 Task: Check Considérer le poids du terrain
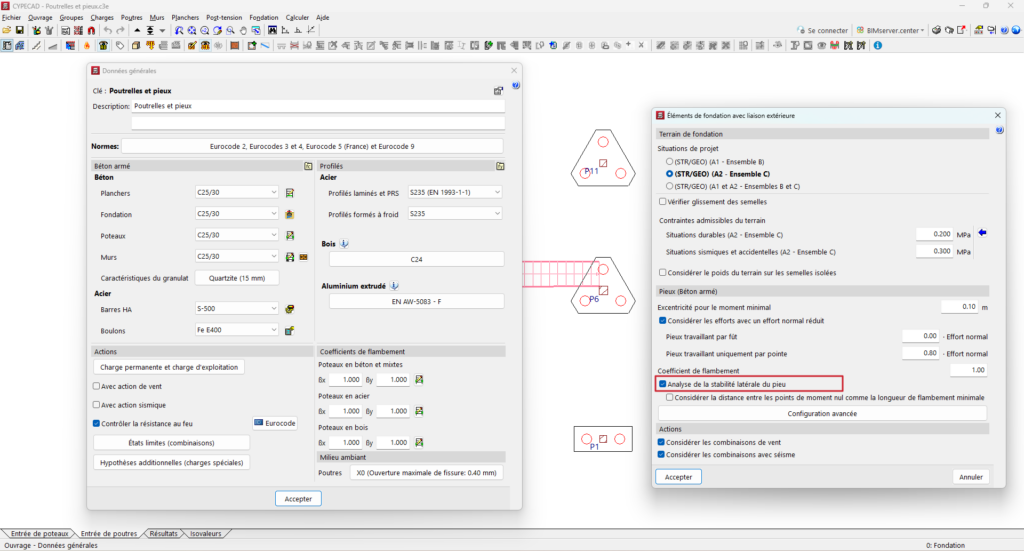[663, 272]
